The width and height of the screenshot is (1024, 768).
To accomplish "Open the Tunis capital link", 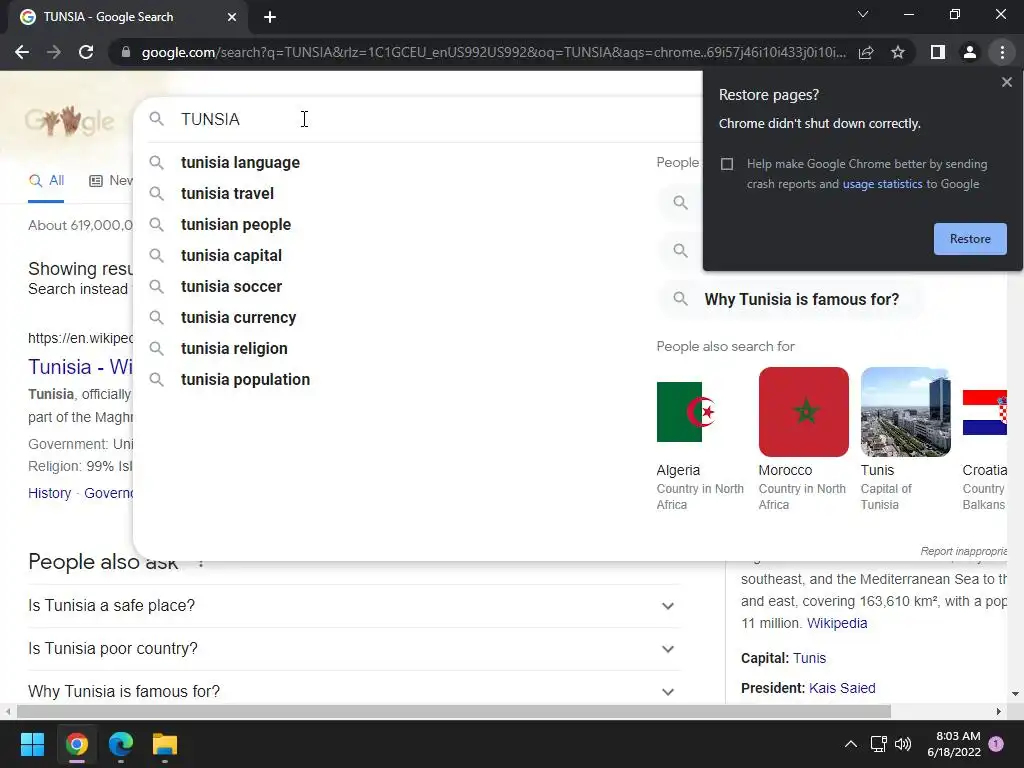I will 809,658.
